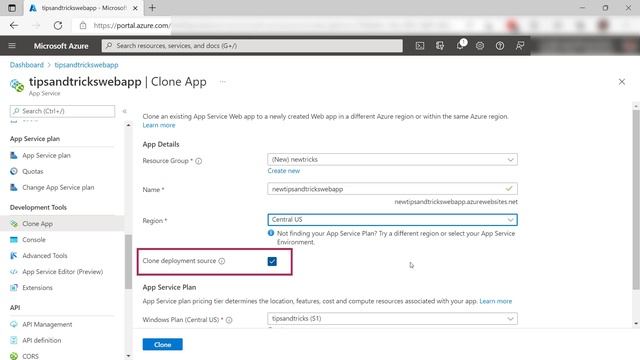The height and width of the screenshot is (360, 640).
Task: Click the App Service Editor (Preview) icon
Action: click(x=14, y=272)
